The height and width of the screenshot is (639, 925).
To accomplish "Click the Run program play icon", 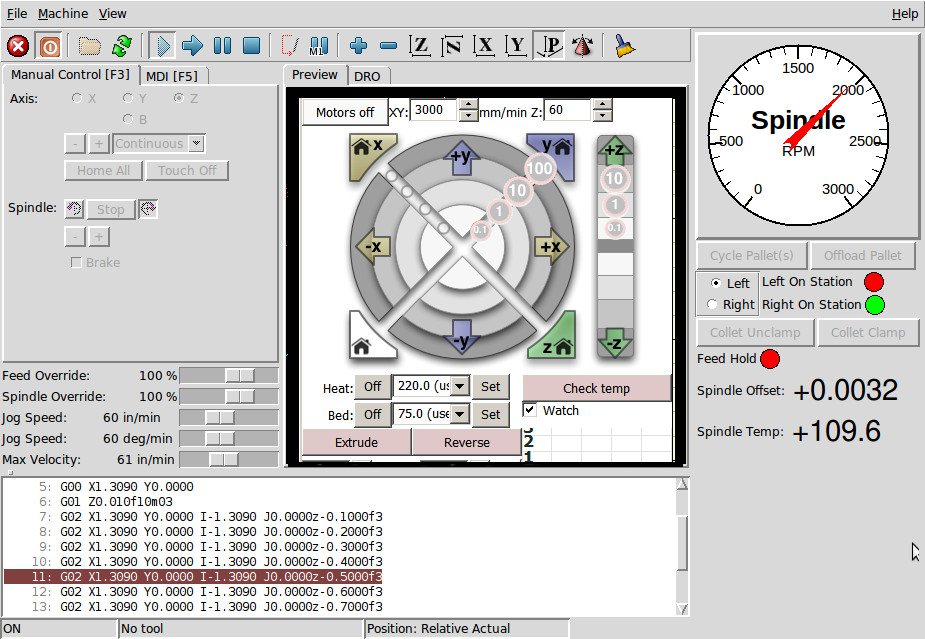I will point(162,45).
